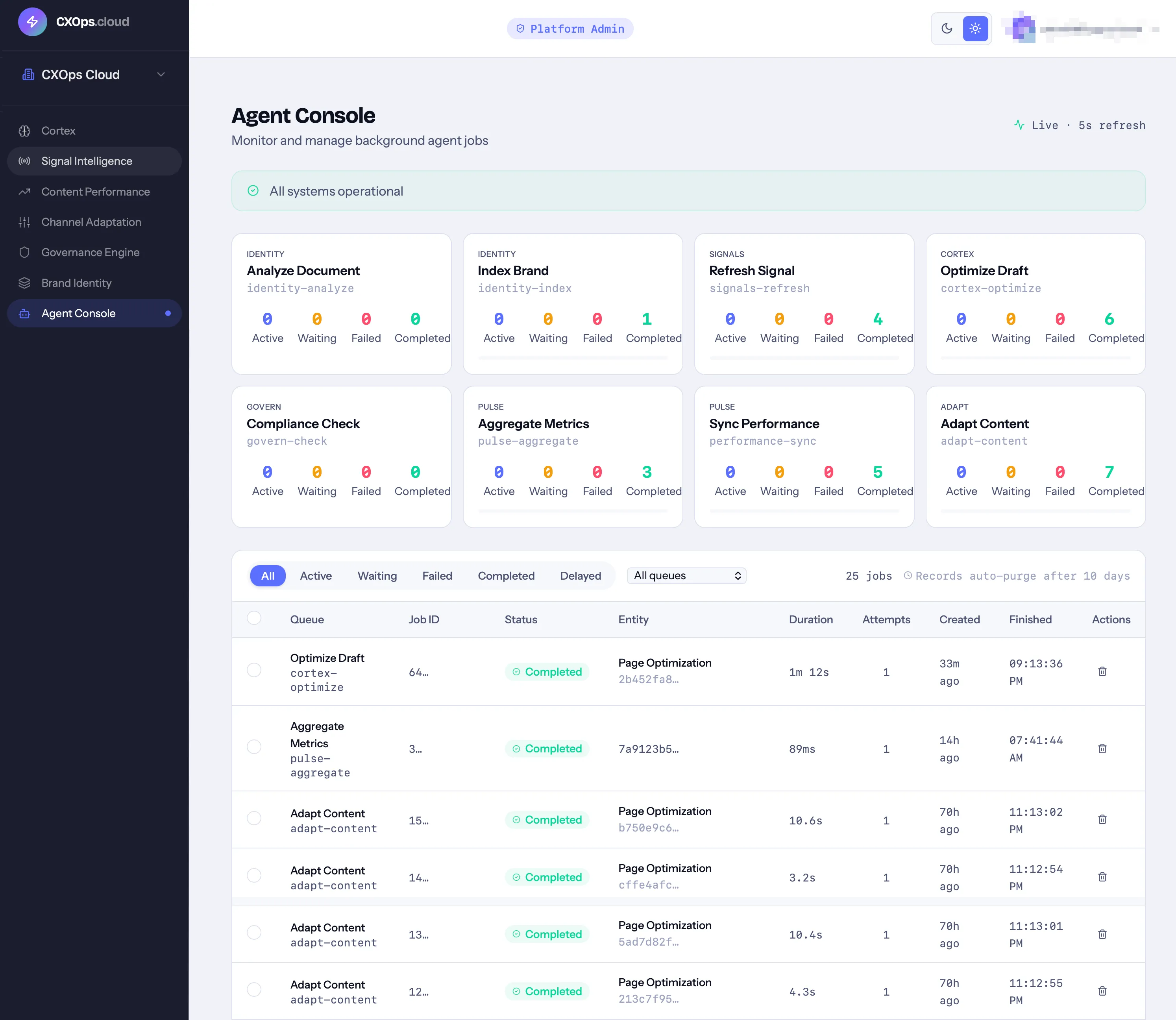Viewport: 1176px width, 1020px height.
Task: Click the CXOps.cloud lightning logo
Action: point(32,22)
